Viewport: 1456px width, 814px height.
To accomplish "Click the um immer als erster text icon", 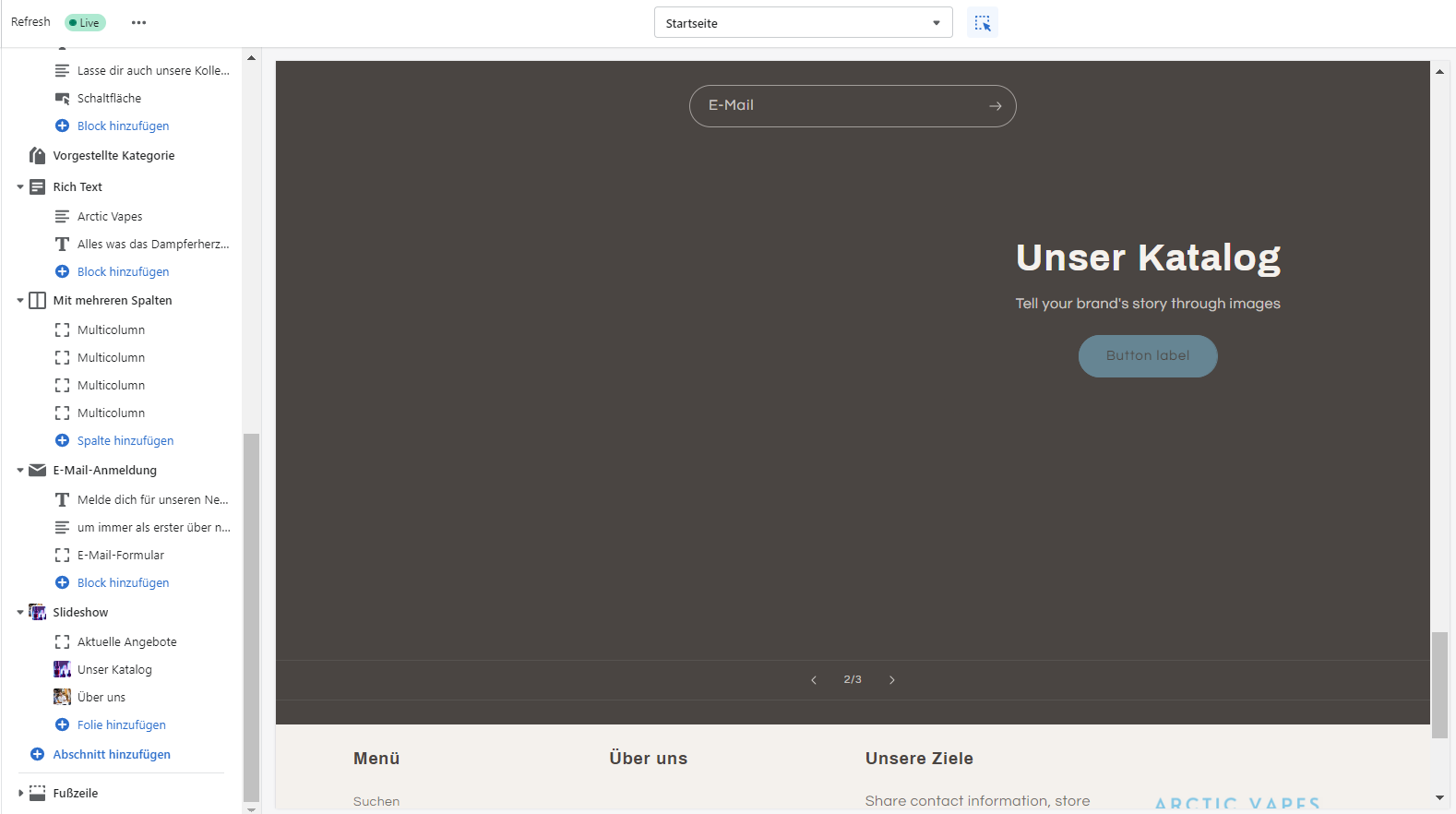I will click(x=62, y=528).
